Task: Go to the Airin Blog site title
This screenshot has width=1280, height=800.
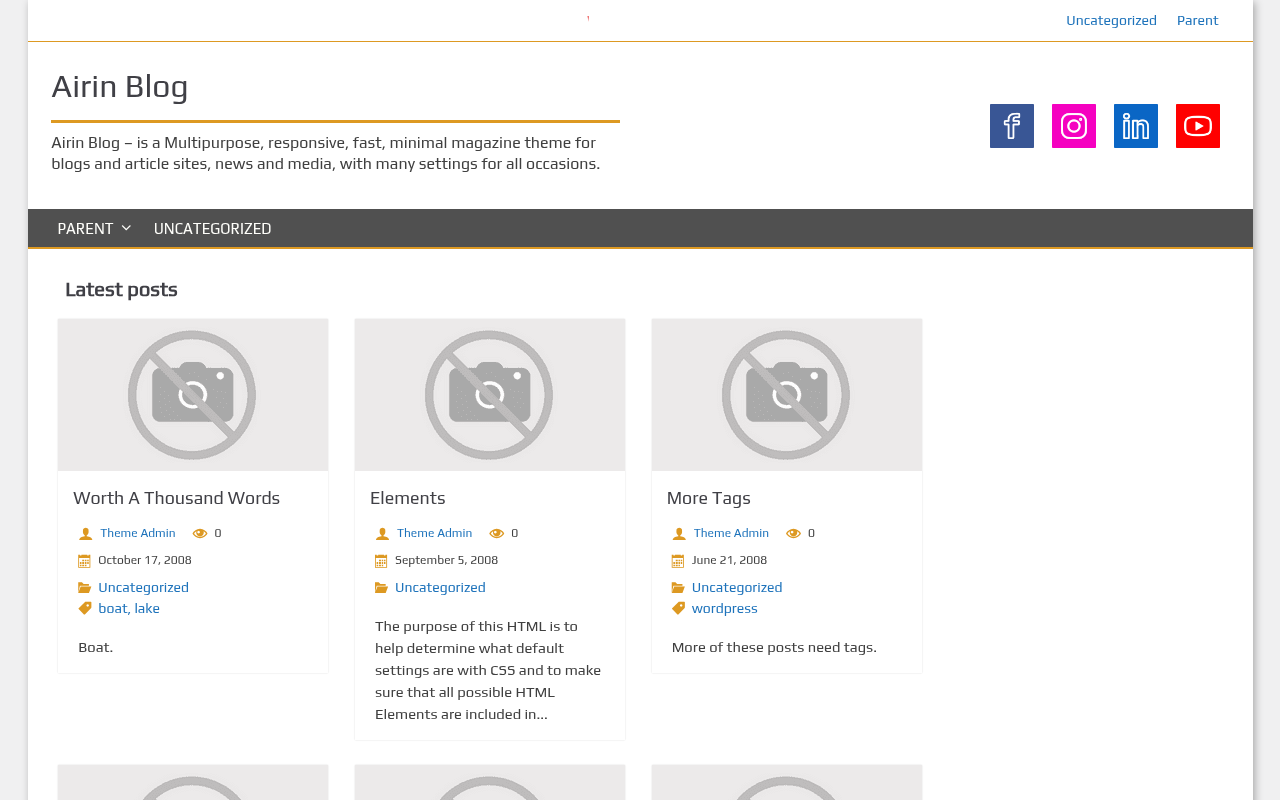Action: point(120,87)
